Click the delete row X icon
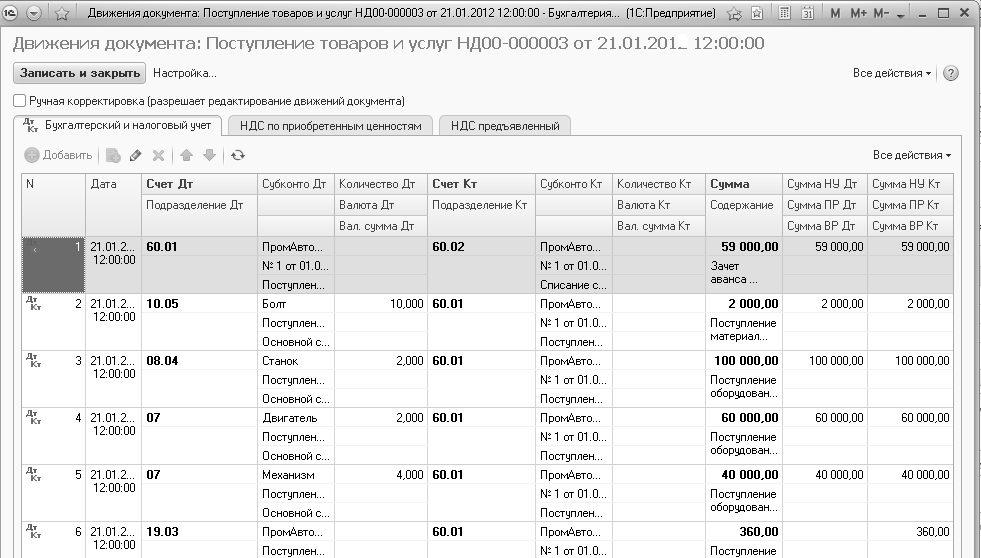Screen dimensions: 981x558 158,155
